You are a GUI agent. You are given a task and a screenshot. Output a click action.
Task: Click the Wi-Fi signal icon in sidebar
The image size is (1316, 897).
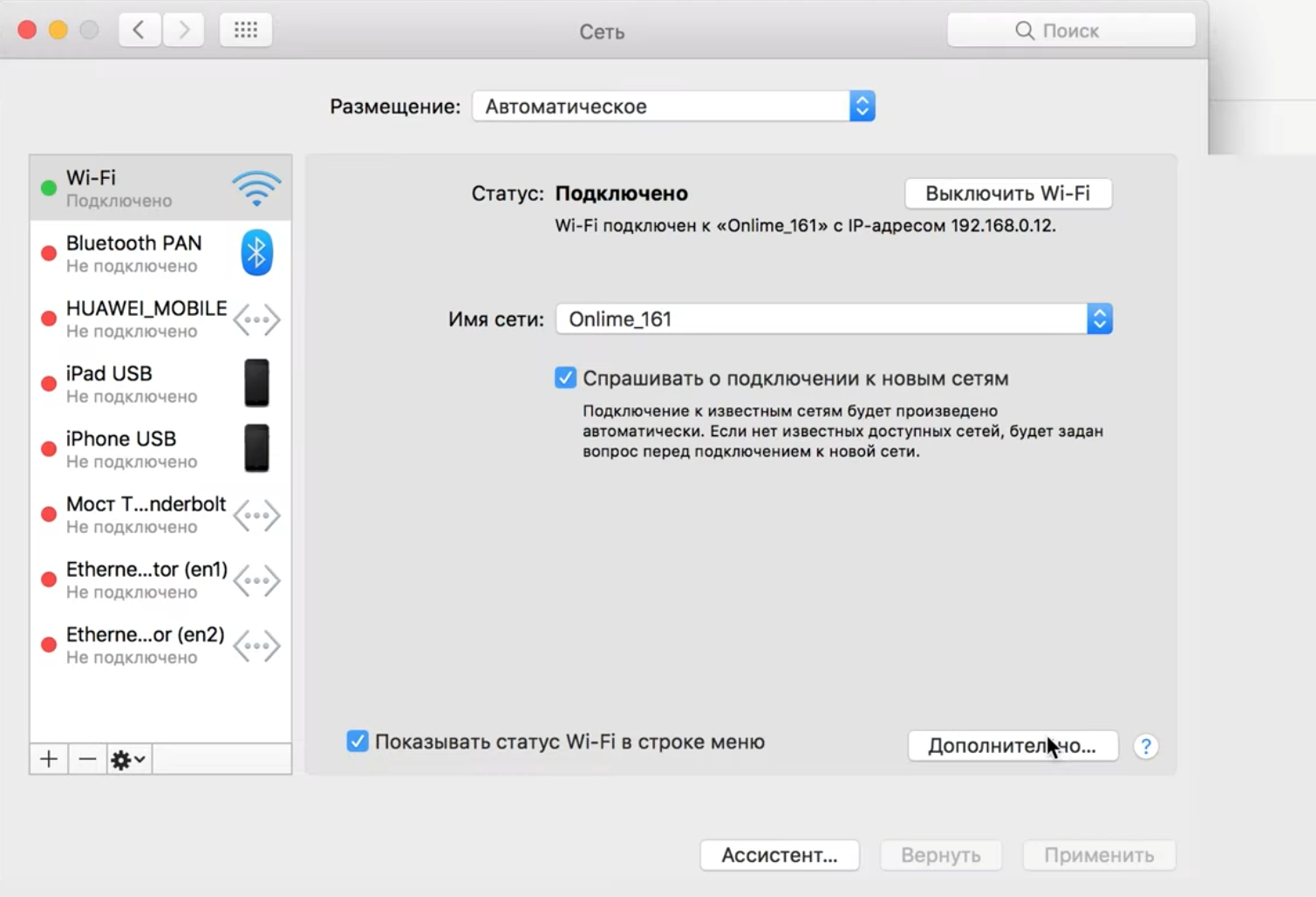[256, 188]
